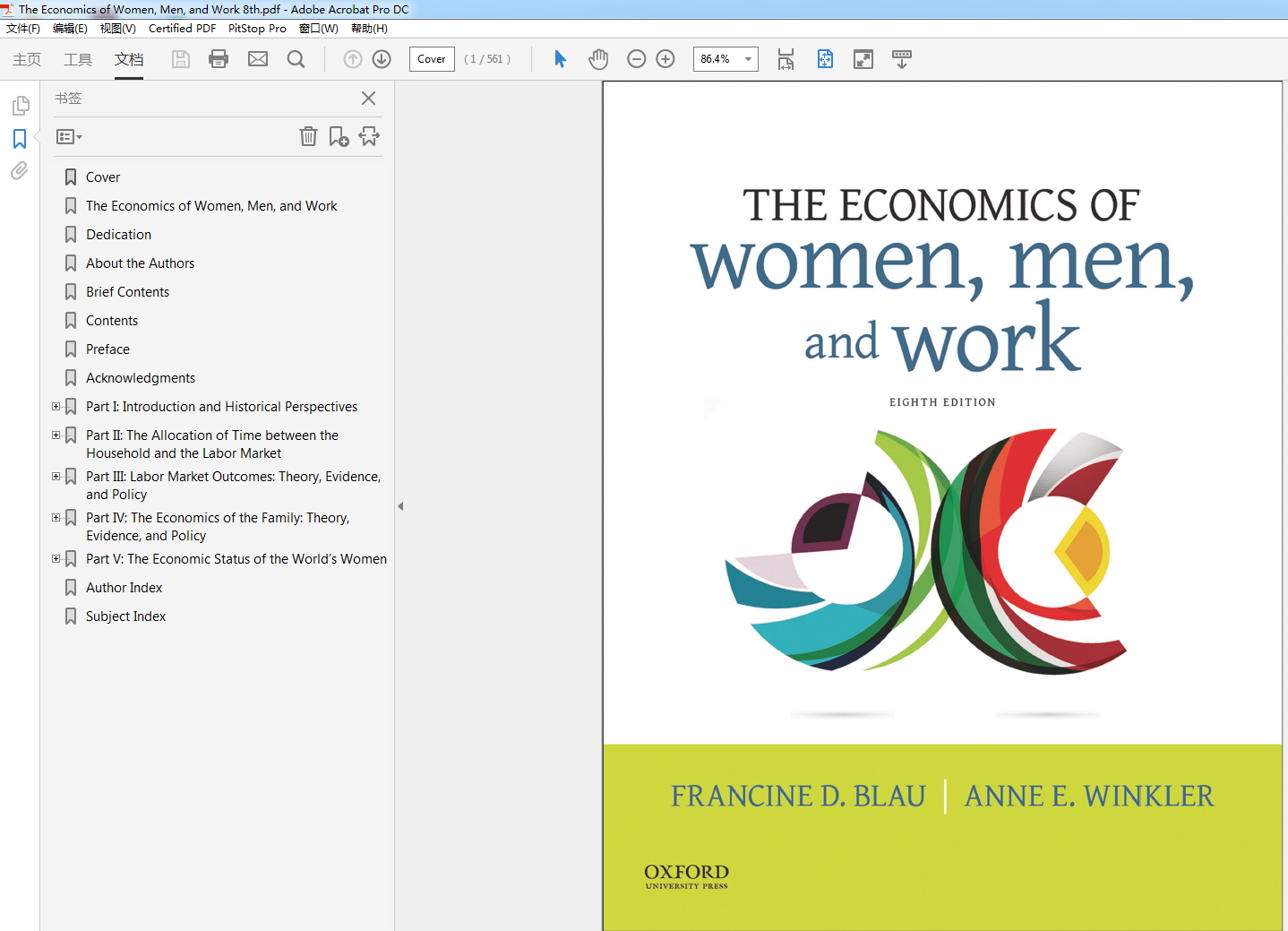Go to the Preface bookmark
The width and height of the screenshot is (1288, 931).
[x=107, y=349]
